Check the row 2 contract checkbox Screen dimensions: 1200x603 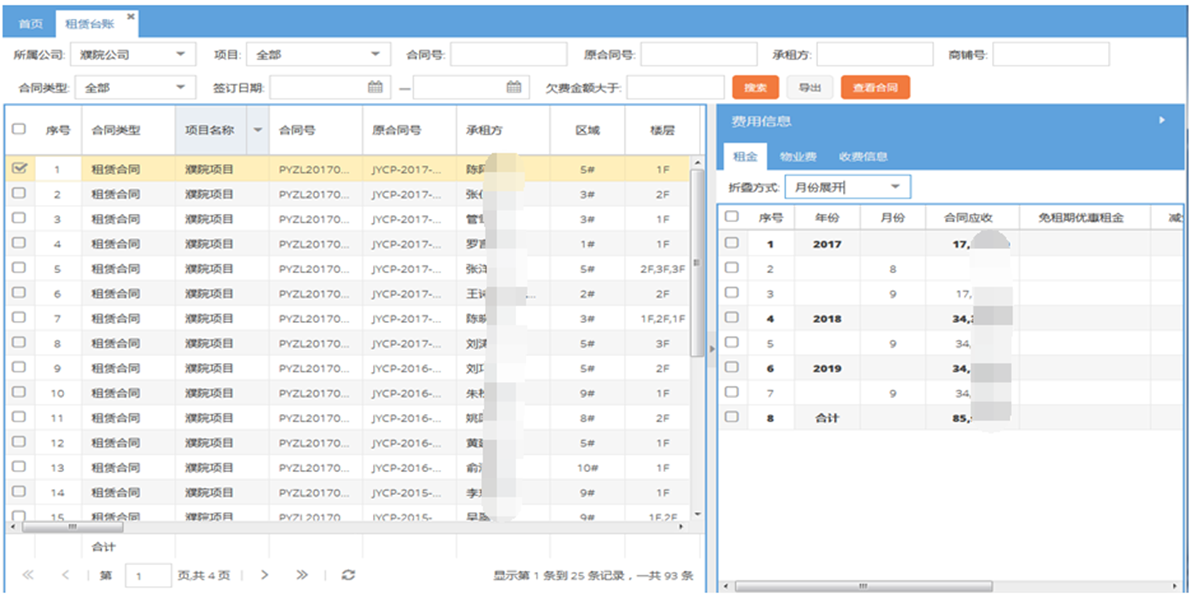(19, 193)
